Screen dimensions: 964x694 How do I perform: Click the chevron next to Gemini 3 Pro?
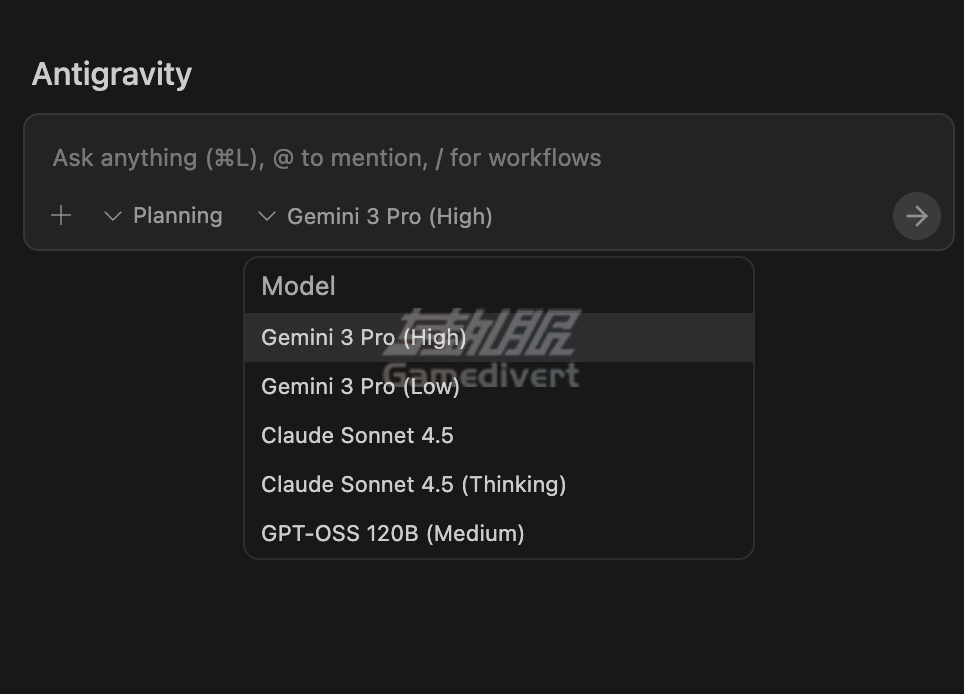(x=266, y=216)
